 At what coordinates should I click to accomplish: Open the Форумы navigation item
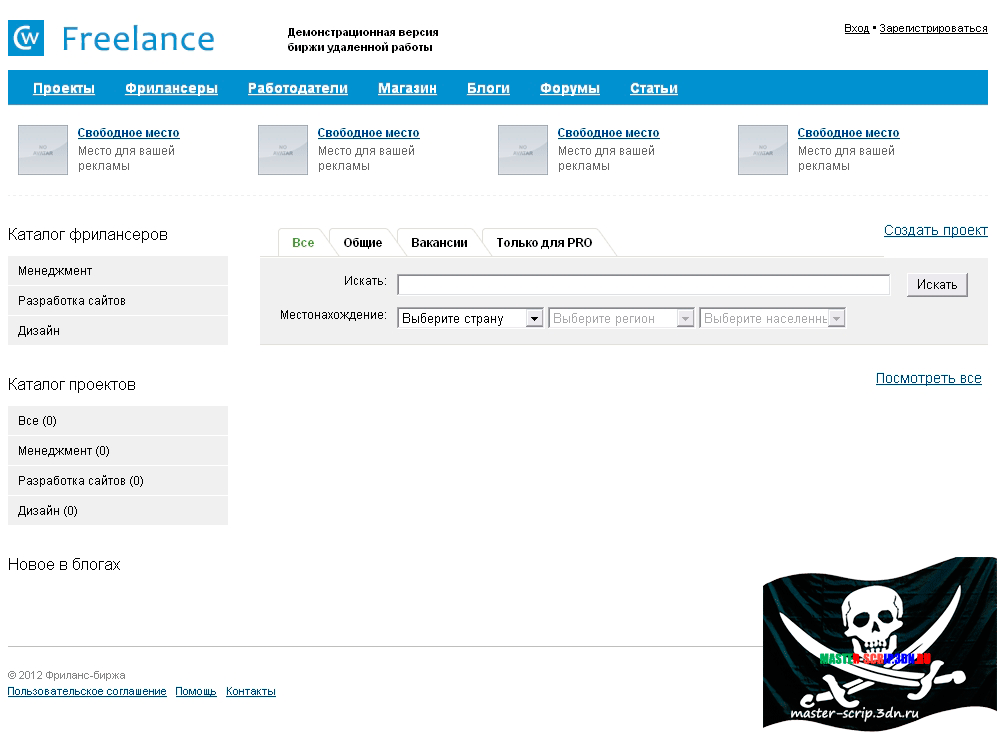pos(569,88)
